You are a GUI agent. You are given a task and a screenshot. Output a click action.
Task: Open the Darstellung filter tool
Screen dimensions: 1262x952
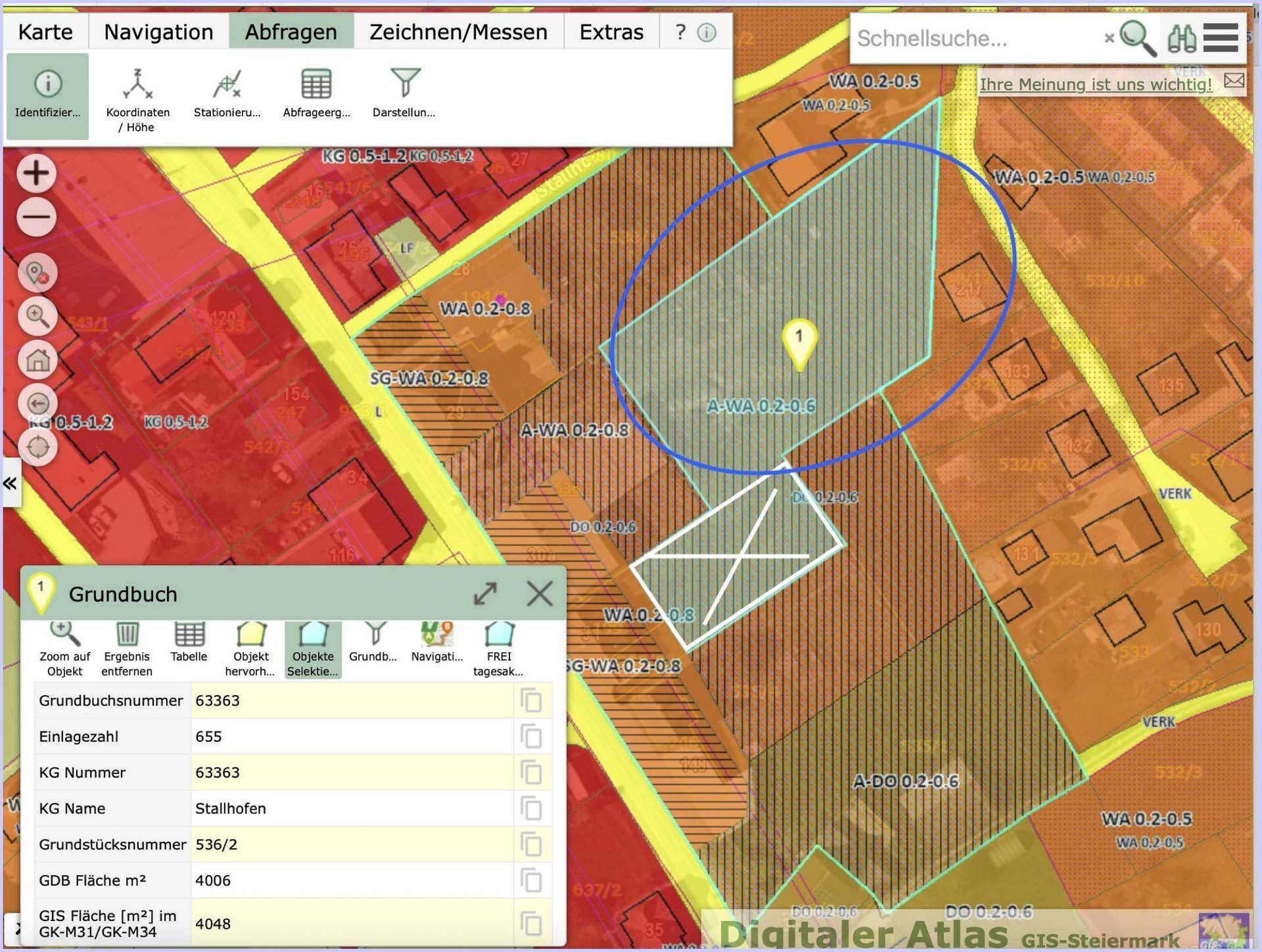click(x=404, y=93)
